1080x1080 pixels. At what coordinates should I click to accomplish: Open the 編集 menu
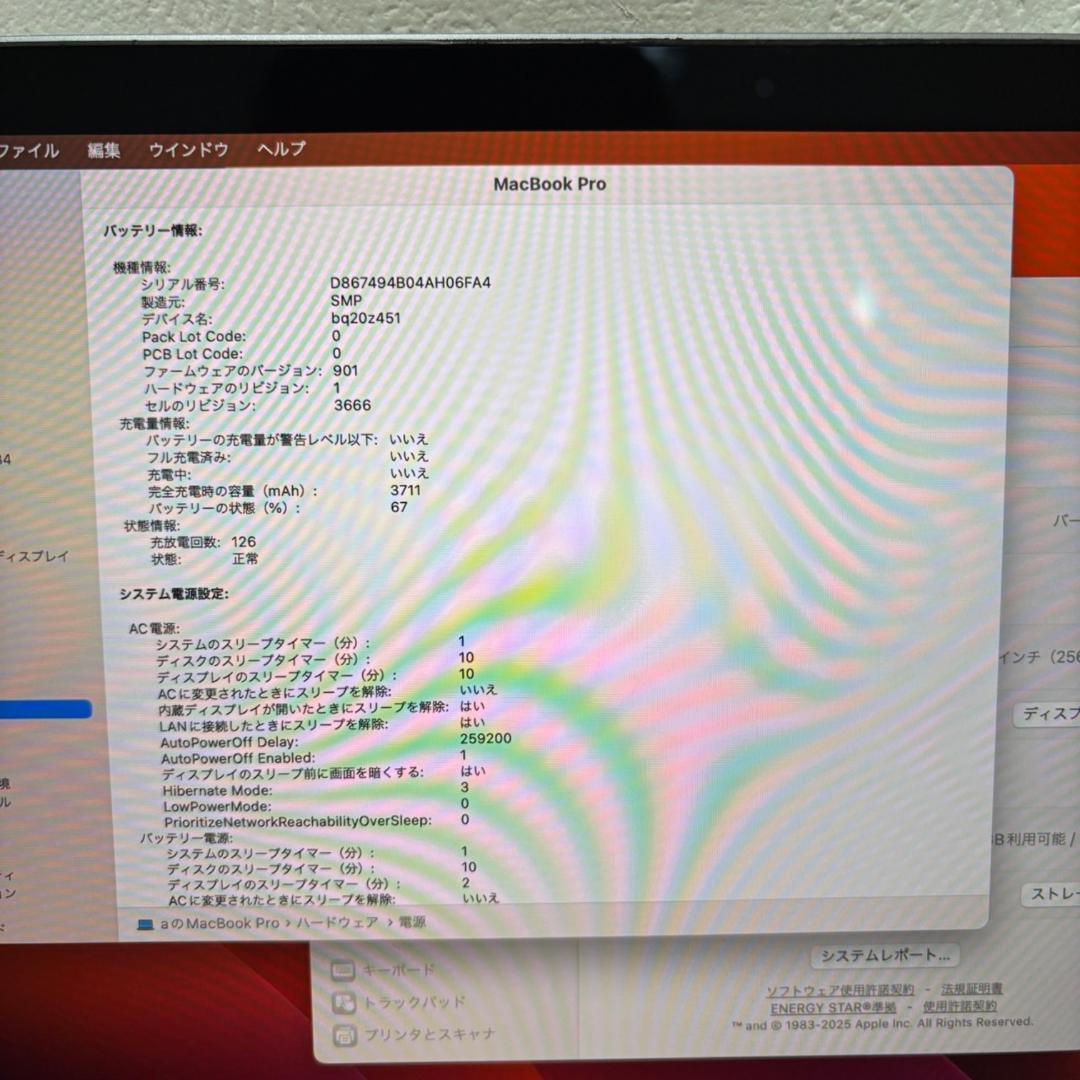click(x=104, y=150)
